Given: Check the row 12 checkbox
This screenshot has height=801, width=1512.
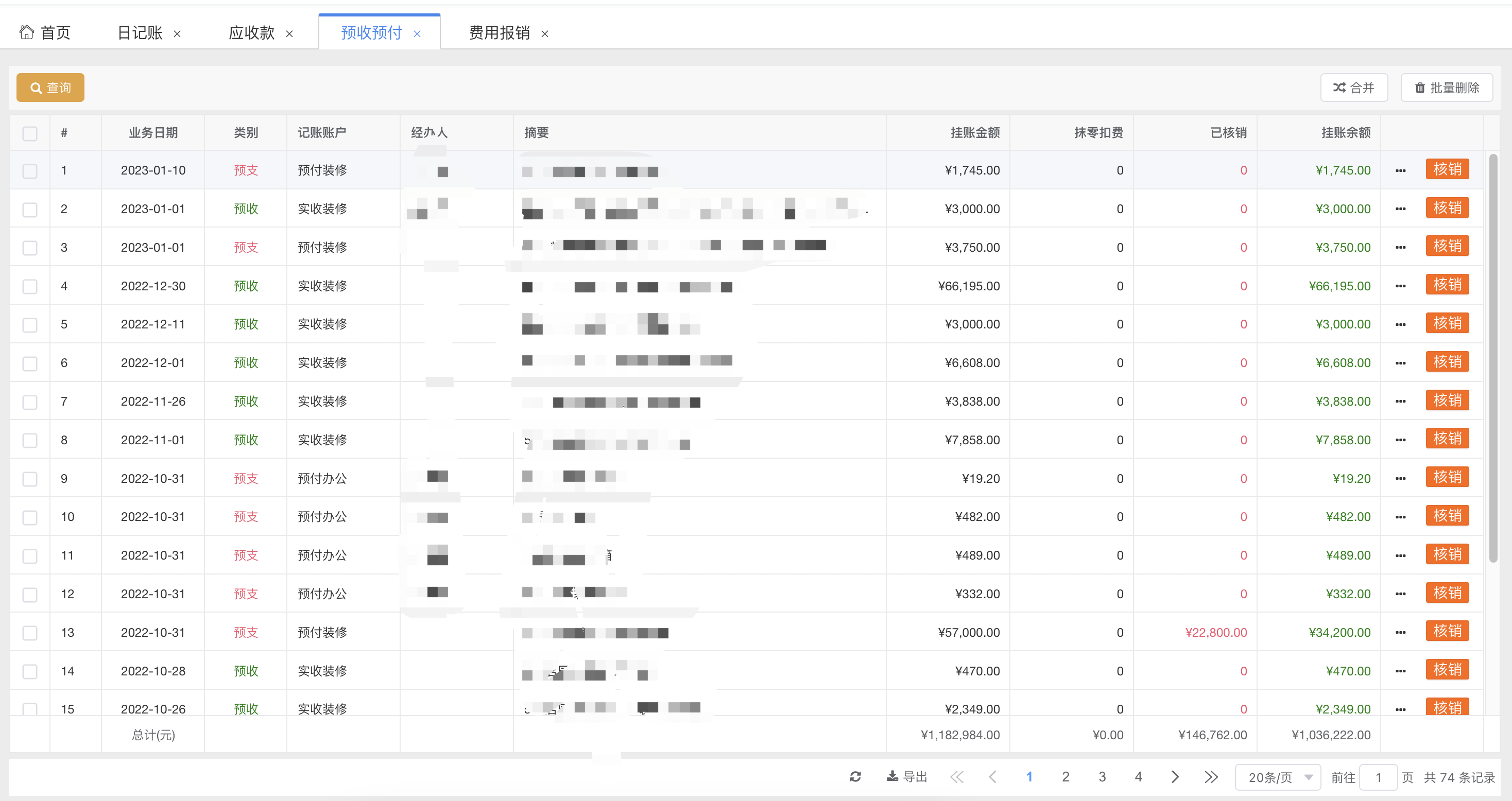Looking at the screenshot, I should pos(30,595).
